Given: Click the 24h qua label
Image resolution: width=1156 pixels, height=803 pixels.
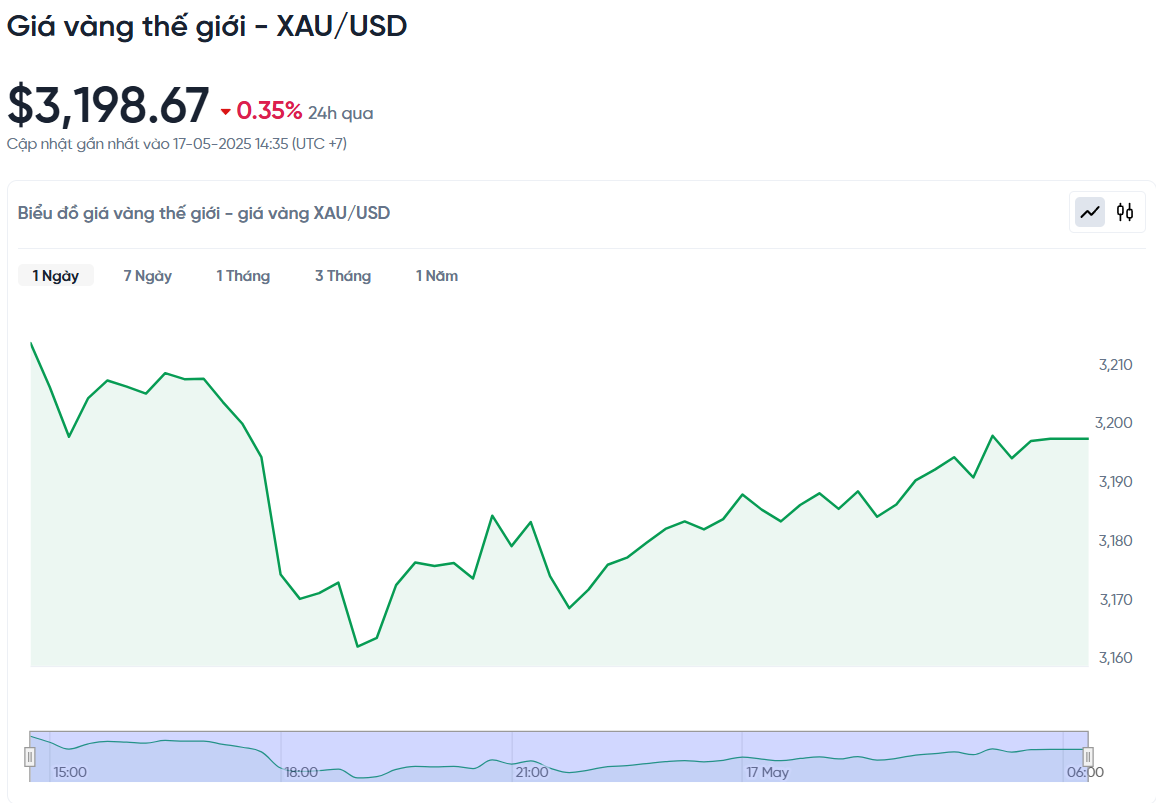Looking at the screenshot, I should pyautogui.click(x=341, y=113).
